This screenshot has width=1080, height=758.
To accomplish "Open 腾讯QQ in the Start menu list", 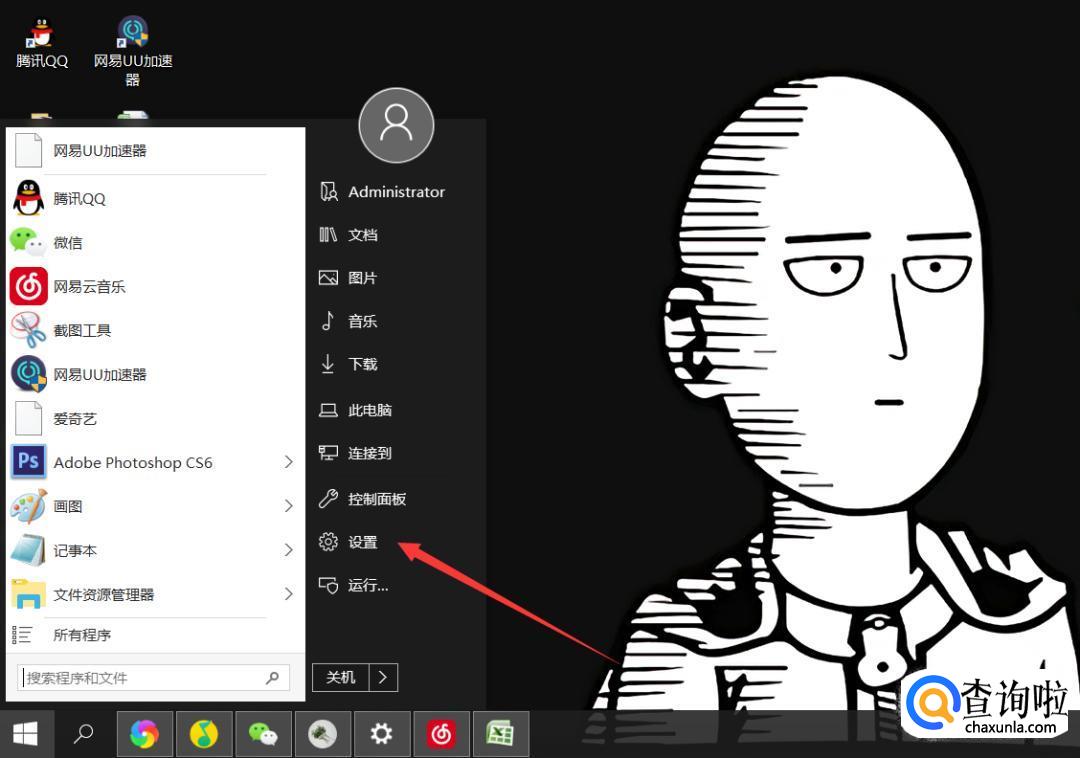I will click(80, 199).
